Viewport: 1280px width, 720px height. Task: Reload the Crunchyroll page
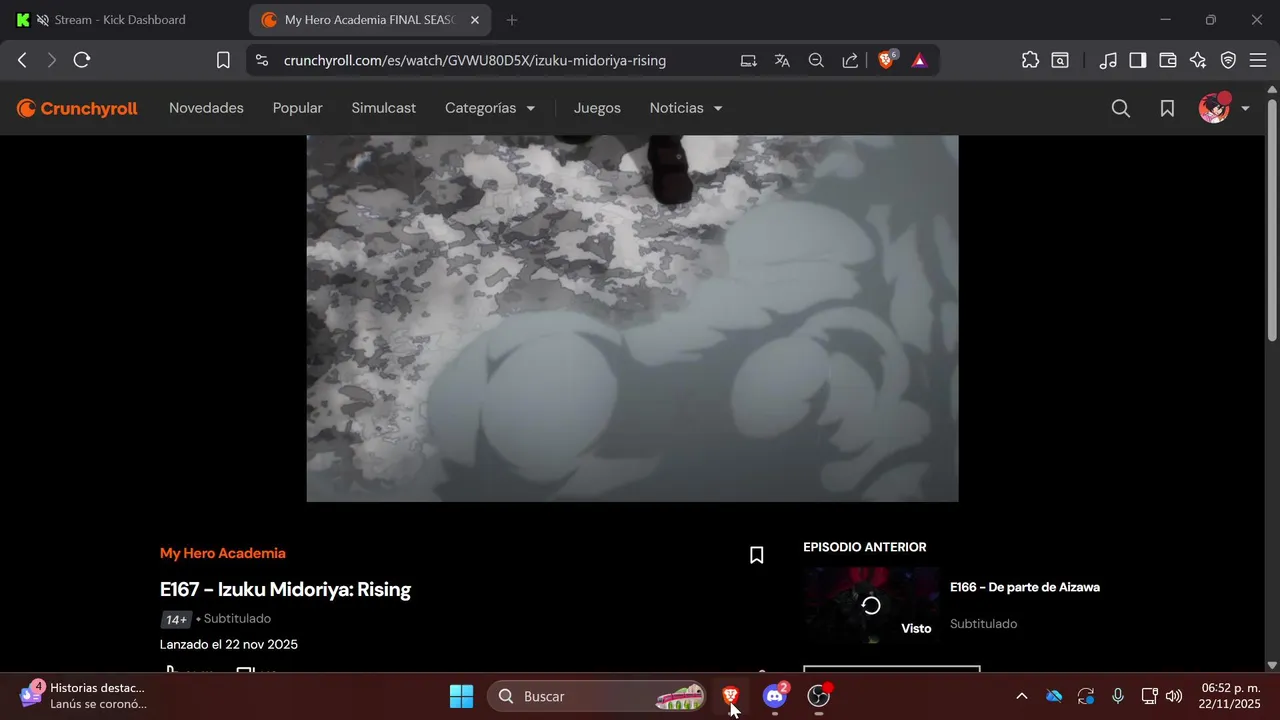(82, 60)
